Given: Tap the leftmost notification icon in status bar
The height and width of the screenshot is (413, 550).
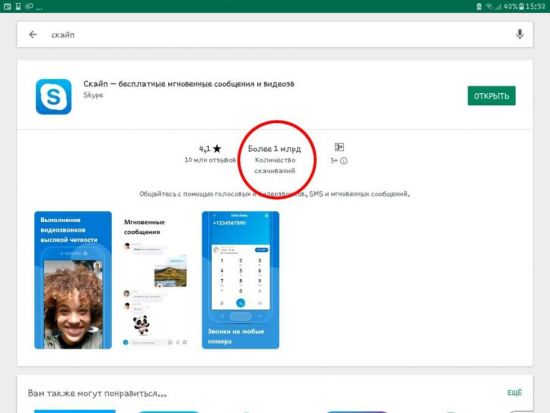Looking at the screenshot, I should pos(7,6).
